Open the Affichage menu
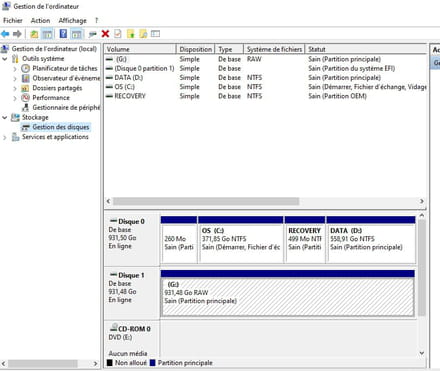 [x=72, y=21]
